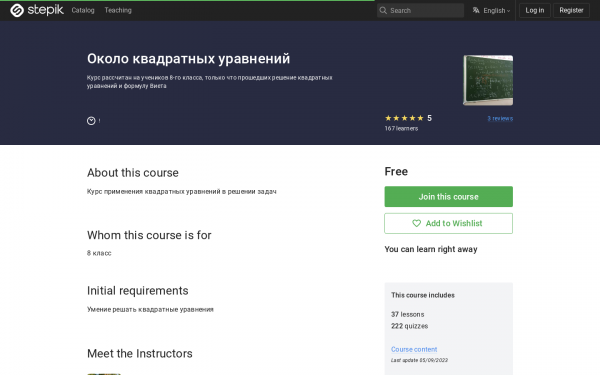Click the 222 quizzes text

(409, 326)
